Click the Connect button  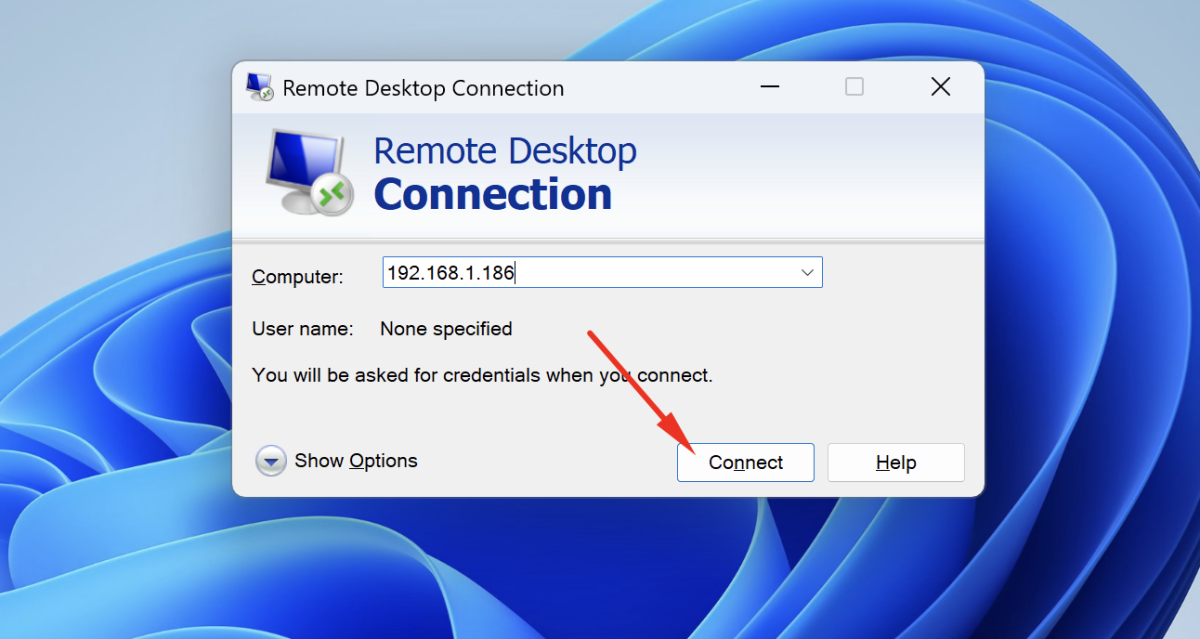pyautogui.click(x=745, y=463)
